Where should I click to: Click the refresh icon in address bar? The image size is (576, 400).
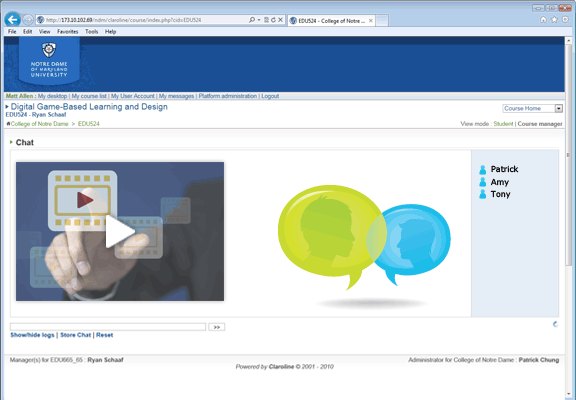(273, 20)
